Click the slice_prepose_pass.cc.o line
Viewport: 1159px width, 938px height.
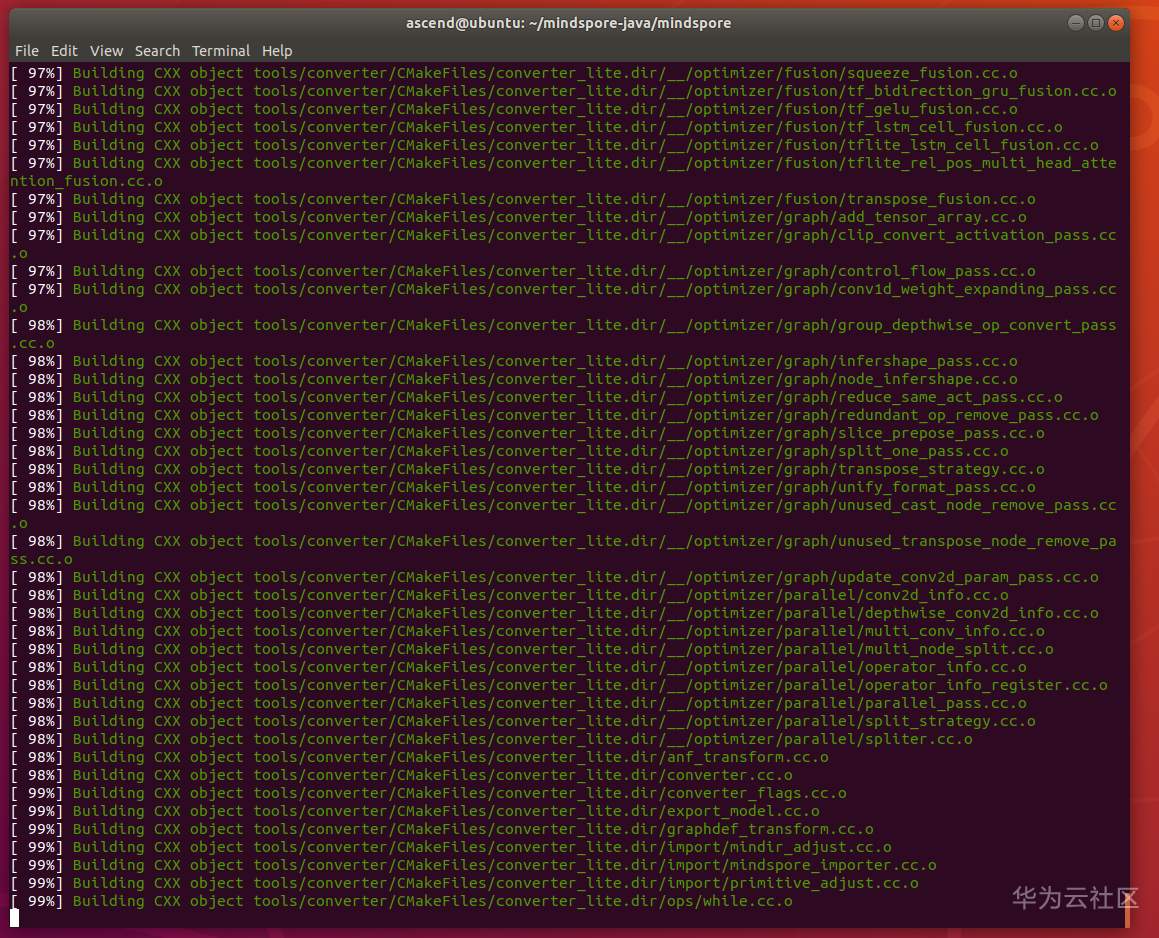[527, 433]
